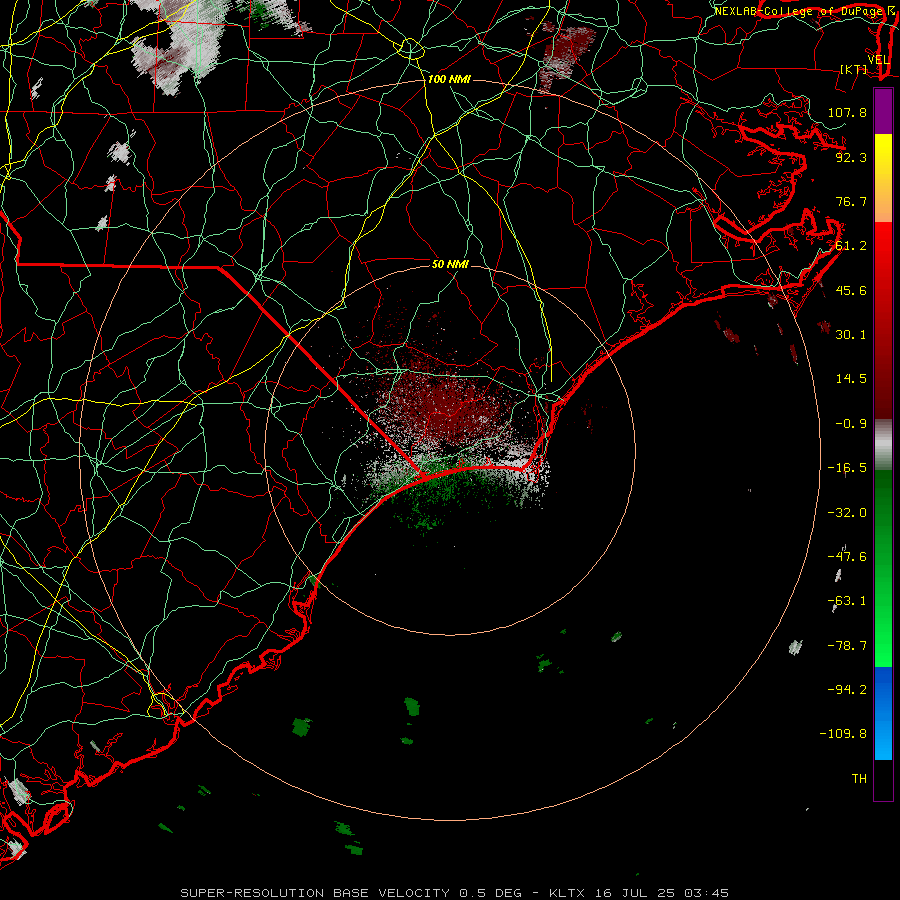
Task: Select the -47.6 scale value
Action: pos(847,557)
